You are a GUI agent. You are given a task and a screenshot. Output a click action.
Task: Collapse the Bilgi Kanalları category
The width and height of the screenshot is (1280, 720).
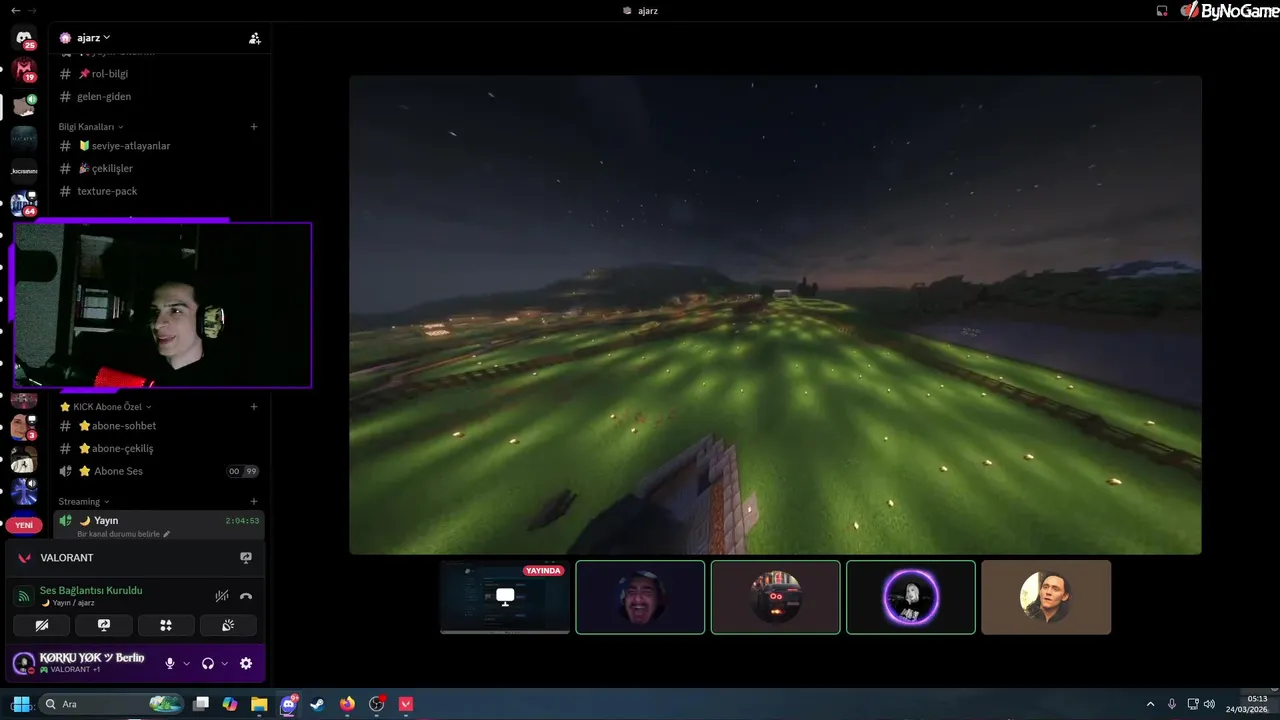(x=91, y=127)
